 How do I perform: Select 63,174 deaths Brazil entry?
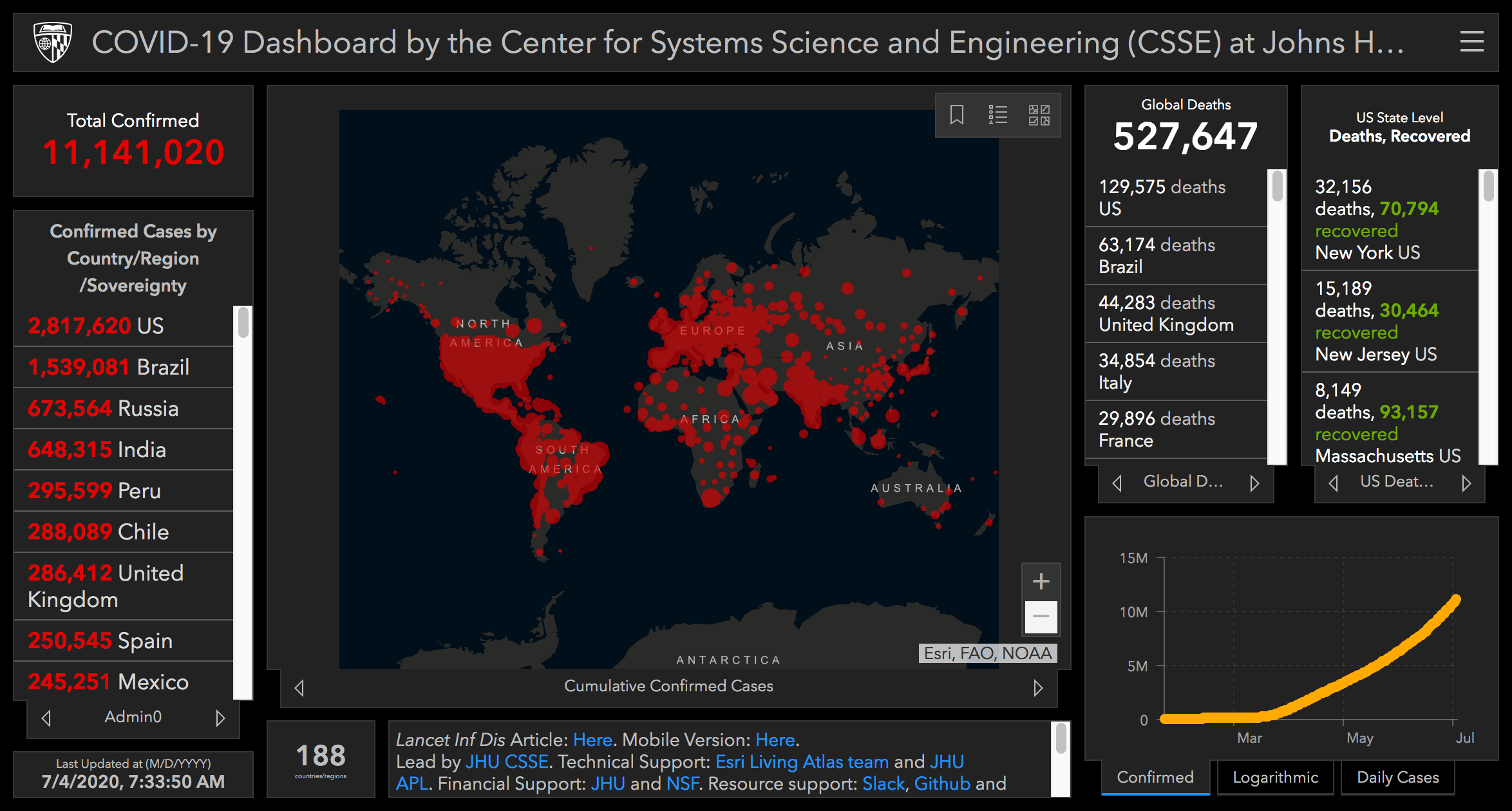pos(1177,256)
